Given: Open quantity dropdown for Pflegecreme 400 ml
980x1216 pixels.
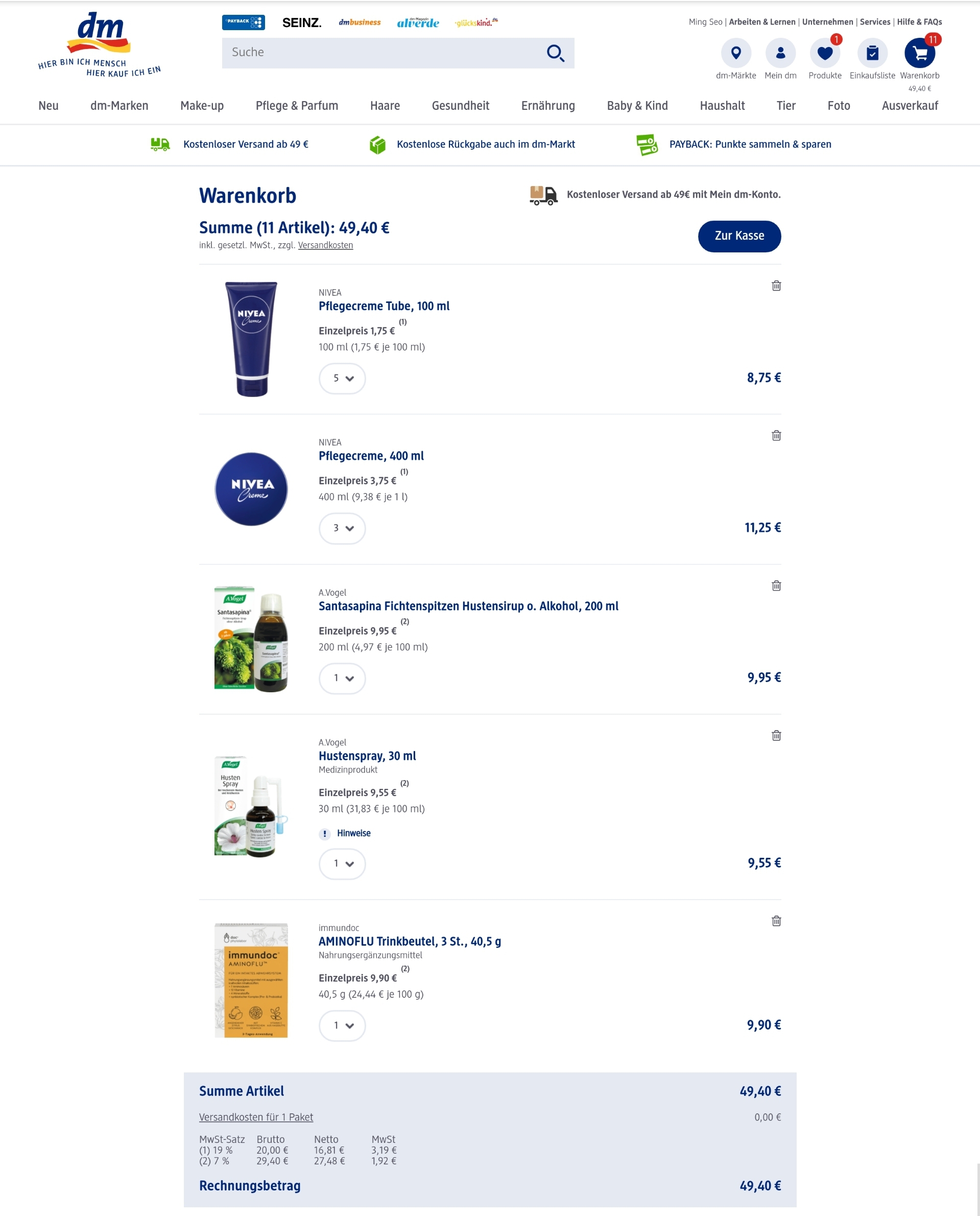Looking at the screenshot, I should tap(342, 528).
